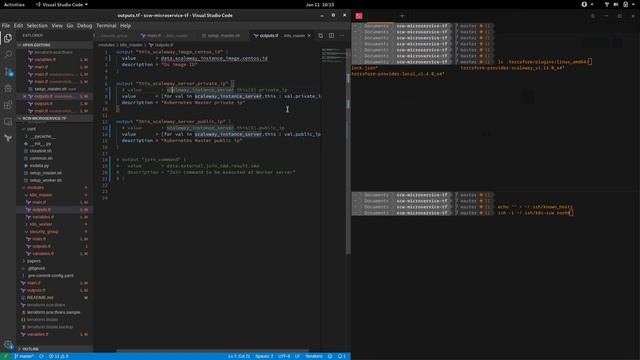The image size is (640, 360).
Task: Open the accessibility menu in top bar
Action: click(587, 4)
